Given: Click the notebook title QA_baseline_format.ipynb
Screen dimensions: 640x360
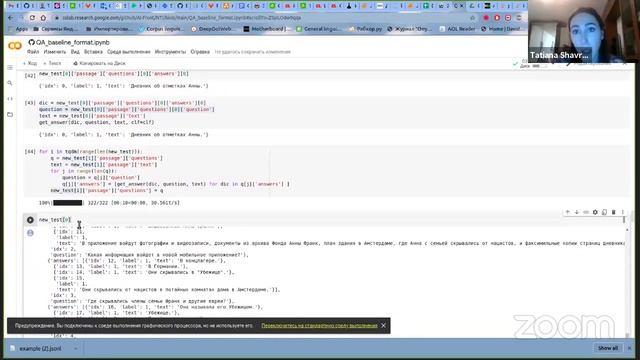Looking at the screenshot, I should [x=73, y=42].
